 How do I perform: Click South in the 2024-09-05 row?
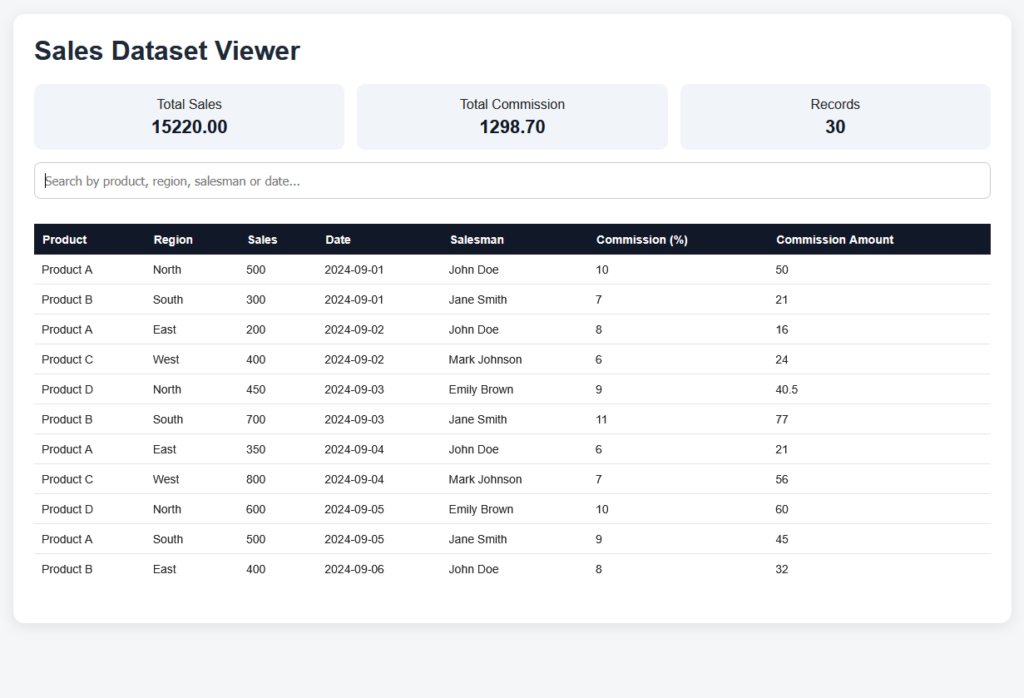click(168, 540)
